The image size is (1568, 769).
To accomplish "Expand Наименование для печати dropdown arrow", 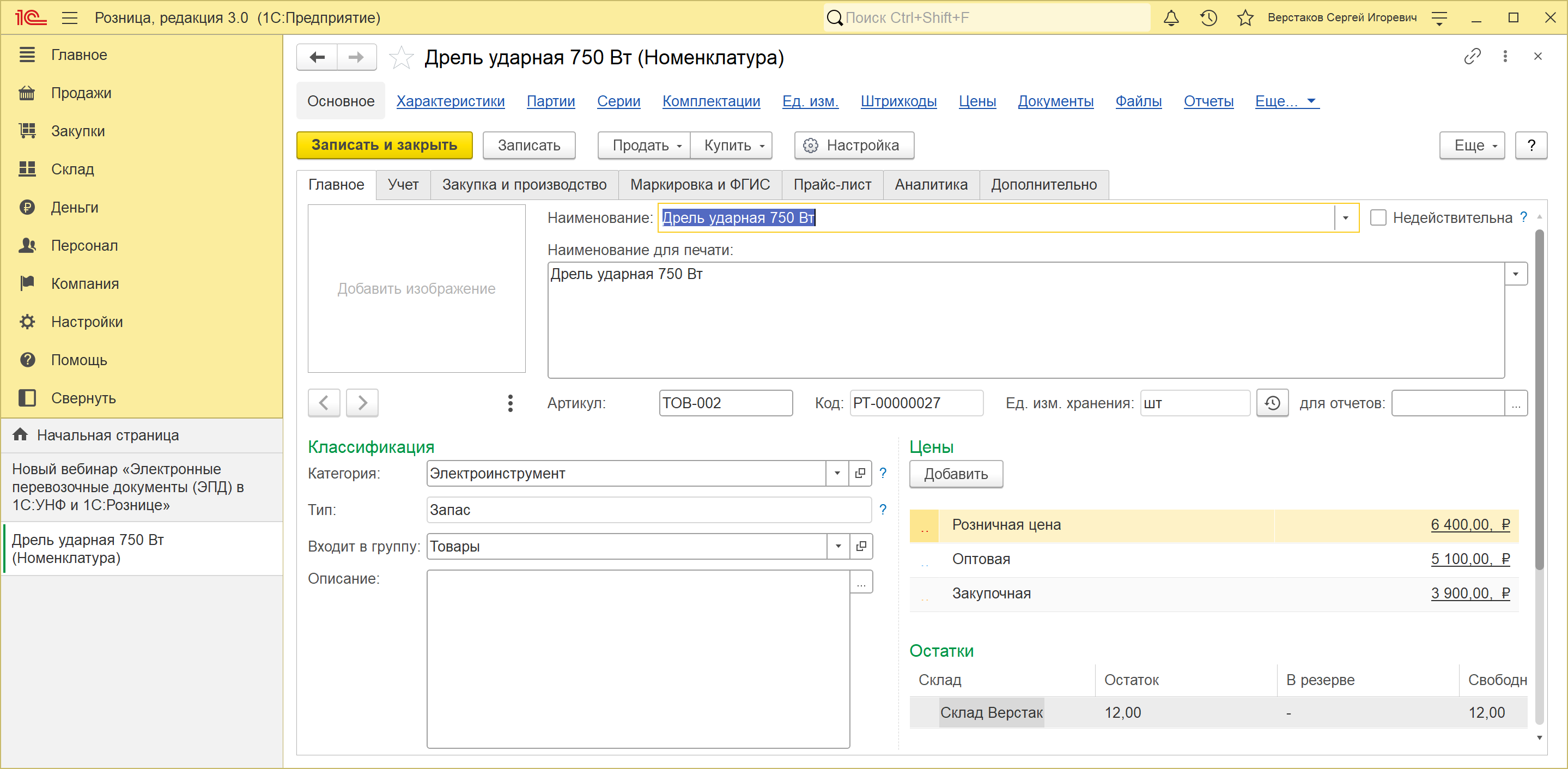I will pyautogui.click(x=1516, y=274).
